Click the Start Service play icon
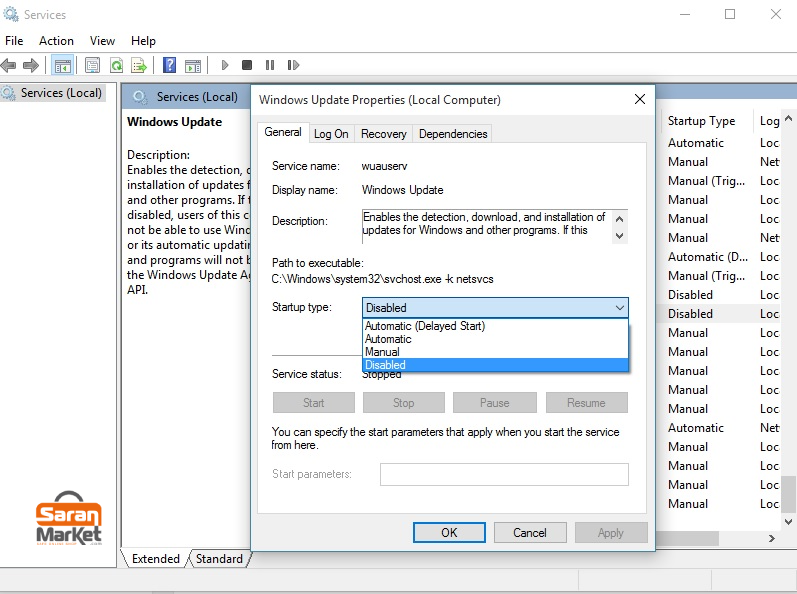Screen dimensions: 797x594 click(x=225, y=65)
